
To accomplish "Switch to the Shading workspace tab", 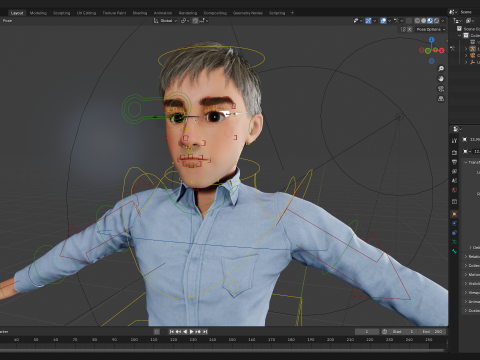I will coord(140,13).
